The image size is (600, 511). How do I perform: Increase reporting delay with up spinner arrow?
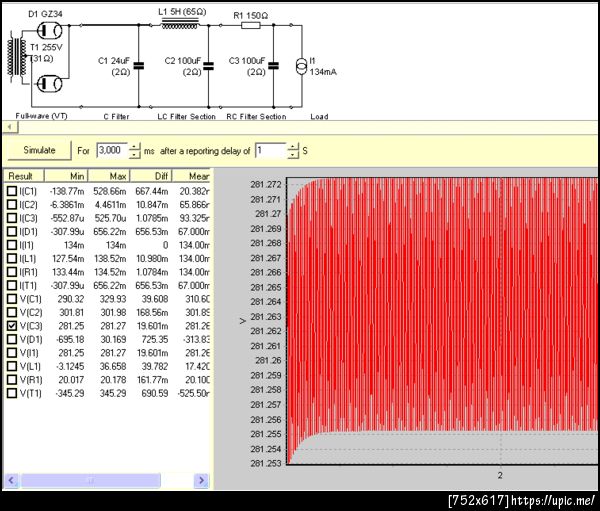(x=293, y=147)
